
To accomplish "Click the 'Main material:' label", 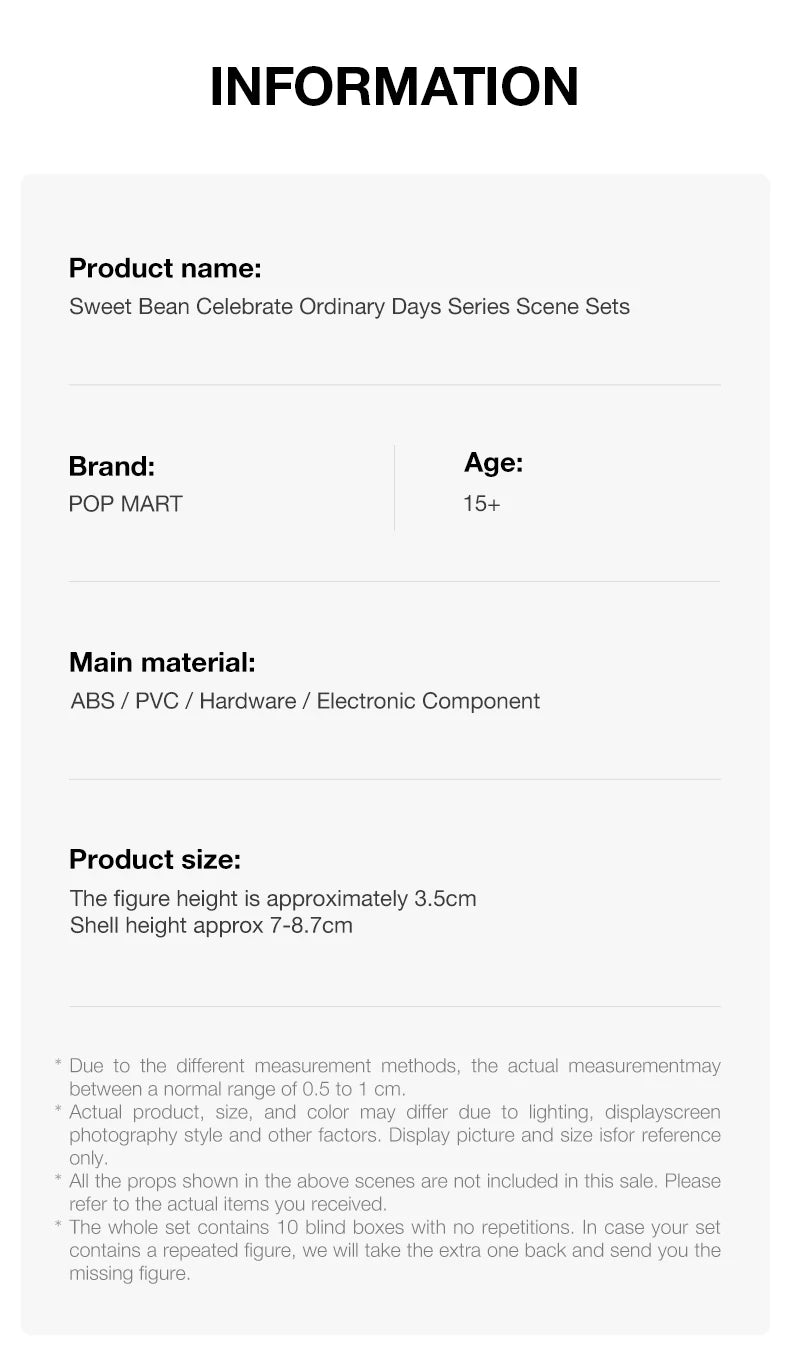I will (x=162, y=662).
